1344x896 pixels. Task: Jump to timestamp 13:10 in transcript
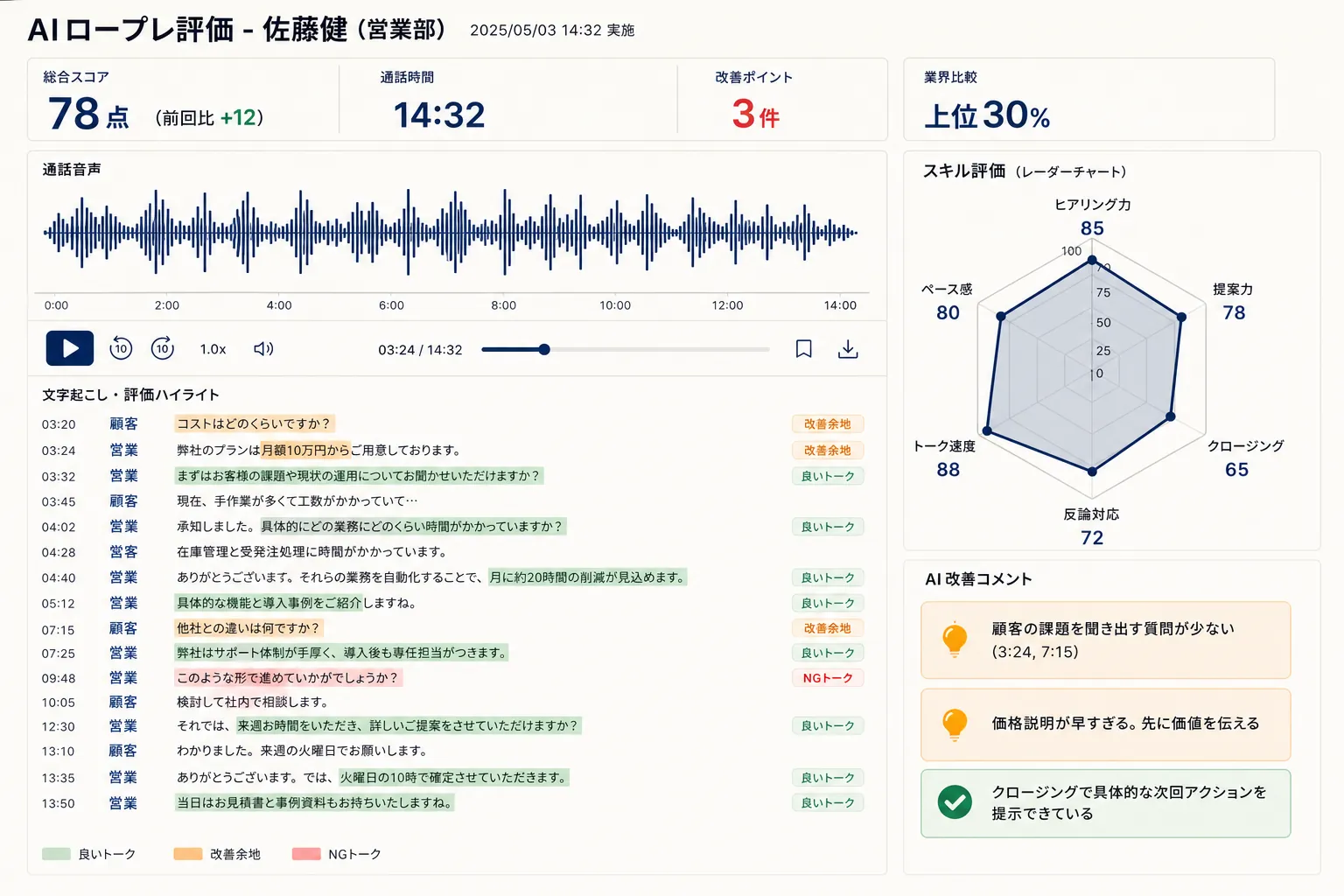tap(59, 752)
